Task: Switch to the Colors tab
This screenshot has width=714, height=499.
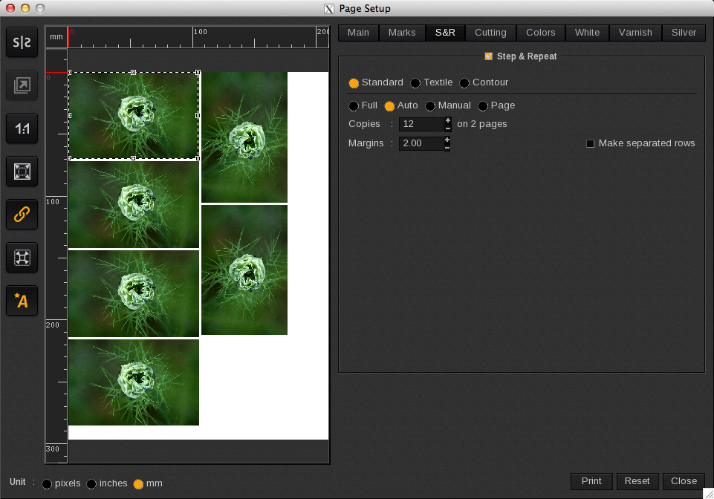Action: [x=541, y=32]
